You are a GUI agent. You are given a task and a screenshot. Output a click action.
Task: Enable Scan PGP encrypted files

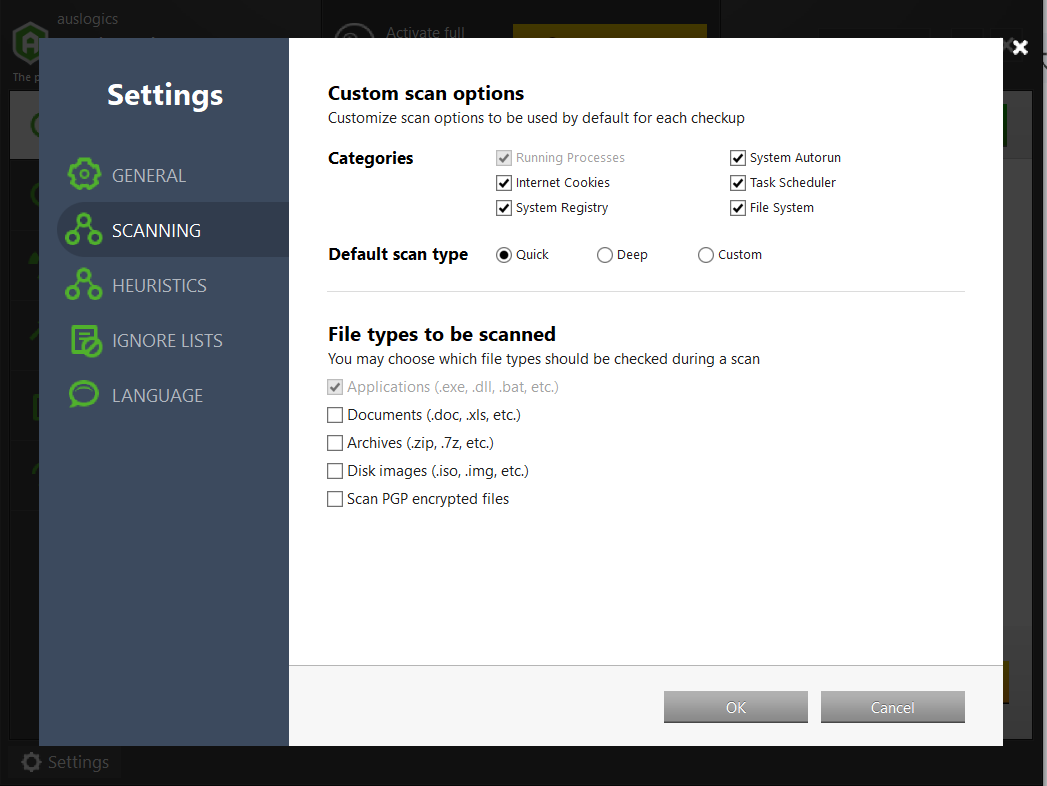[335, 498]
